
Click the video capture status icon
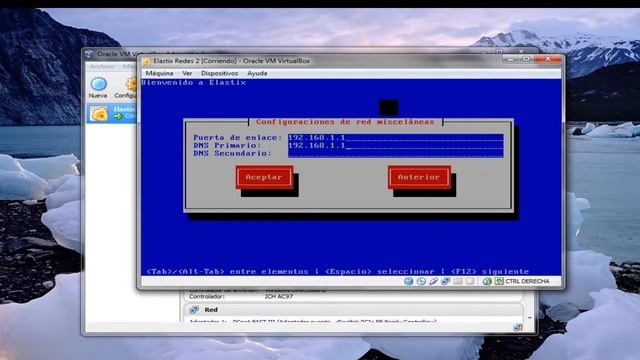tap(470, 281)
